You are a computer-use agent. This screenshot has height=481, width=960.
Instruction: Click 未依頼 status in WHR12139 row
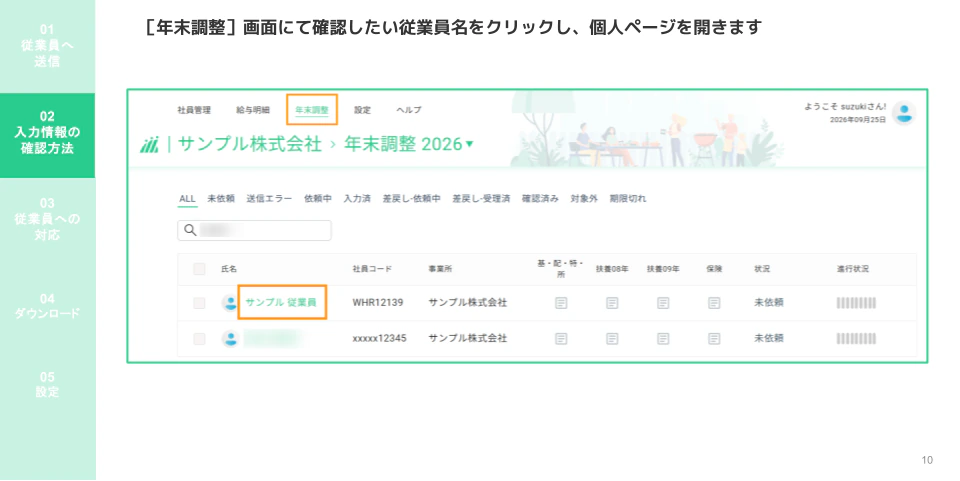tap(769, 302)
